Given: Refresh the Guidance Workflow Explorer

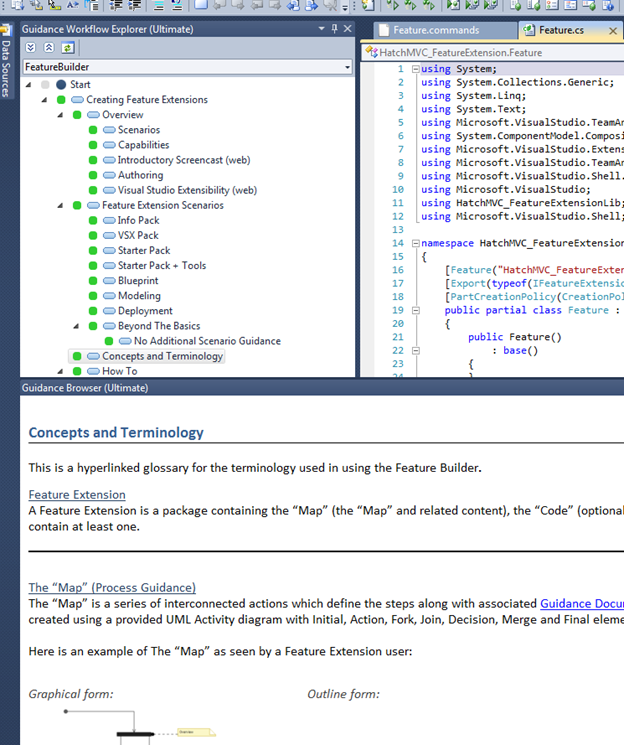Looking at the screenshot, I should click(67, 48).
